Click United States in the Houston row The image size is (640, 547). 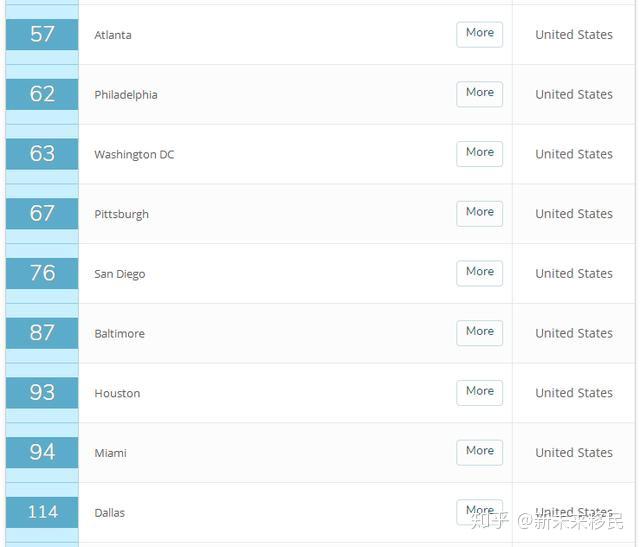click(574, 393)
